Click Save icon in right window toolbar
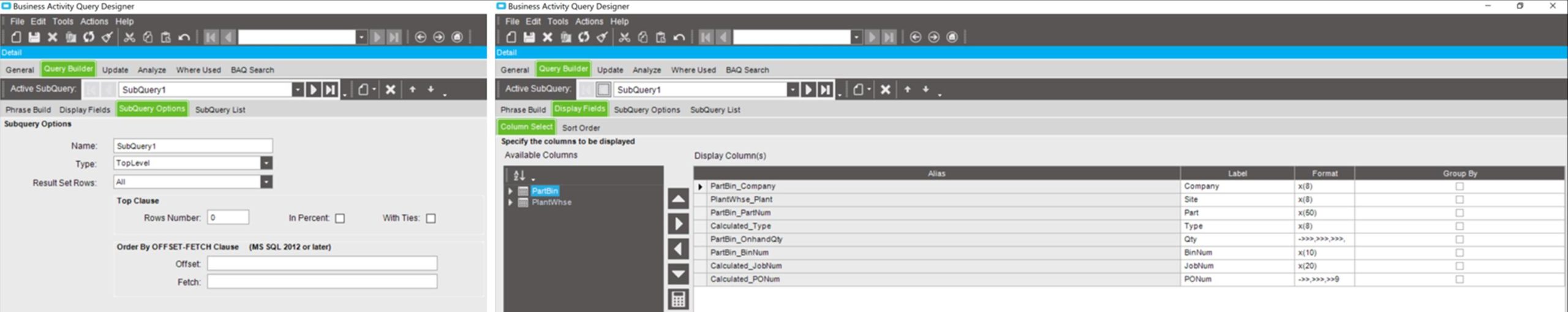 tap(529, 37)
